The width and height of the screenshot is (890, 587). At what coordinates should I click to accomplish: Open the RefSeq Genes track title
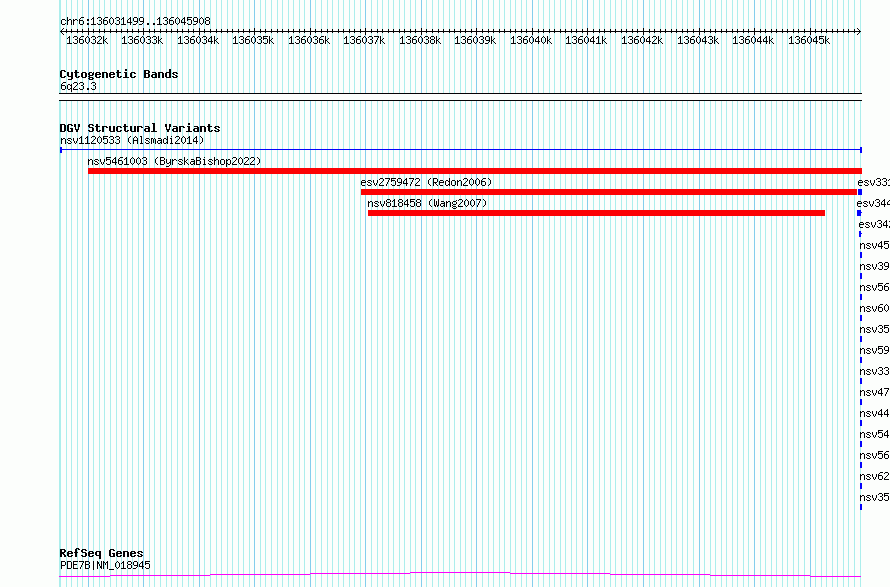tap(102, 553)
